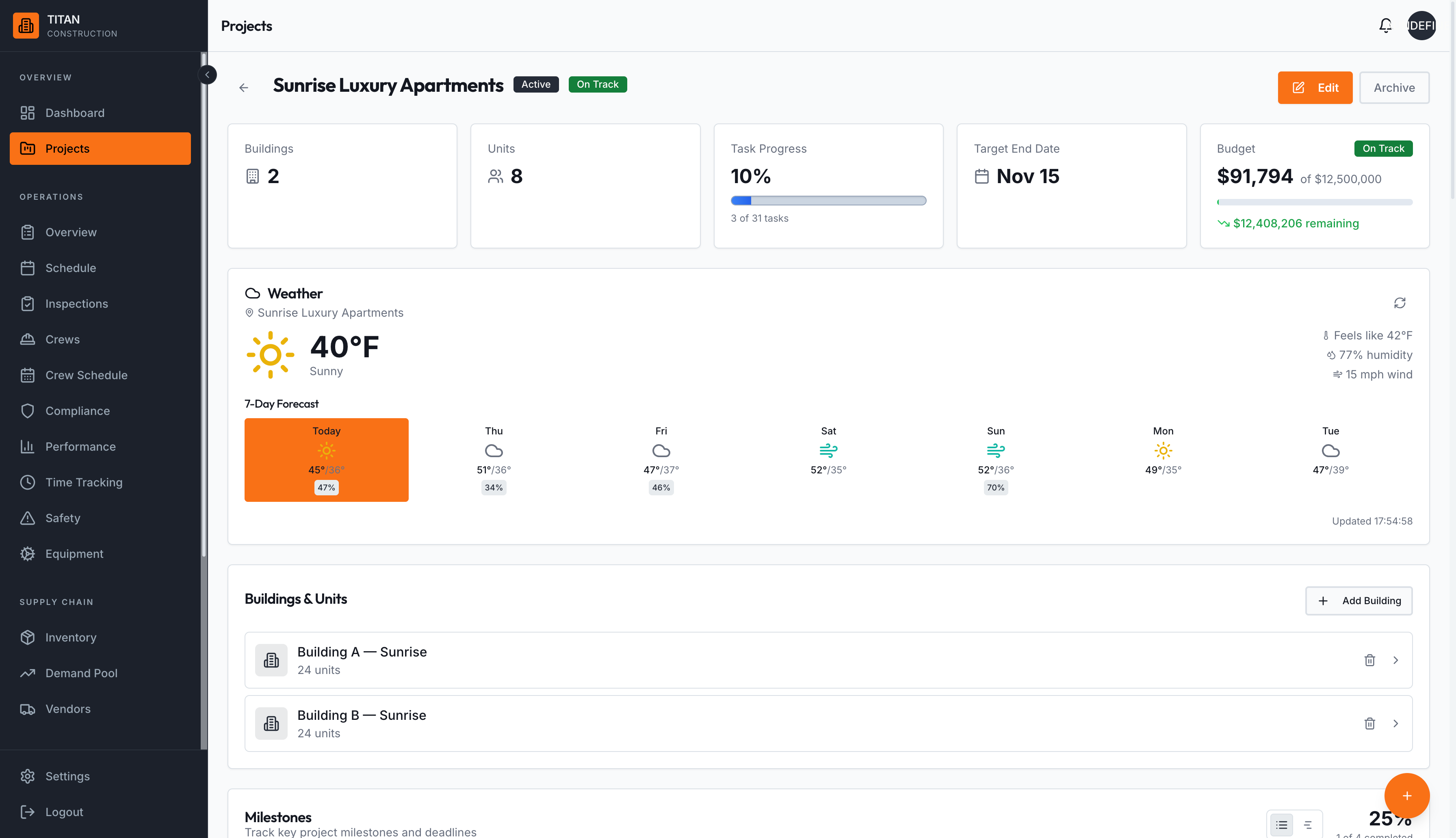1456x838 pixels.
Task: Open the Operations Overview page
Action: click(100, 232)
